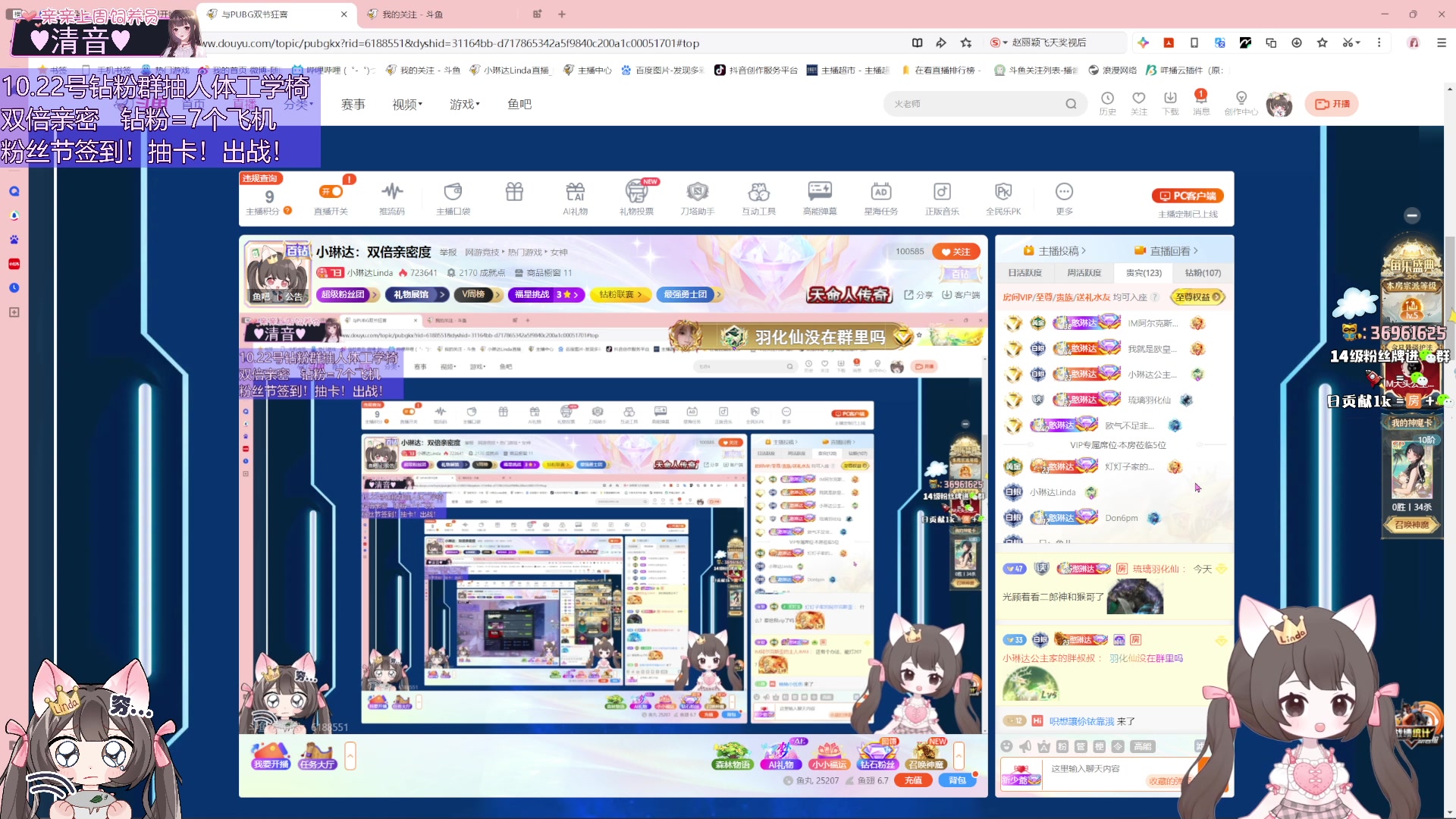Viewport: 1456px width, 819px height.
Task: Select the 鱼吧 nav item
Action: tap(519, 105)
